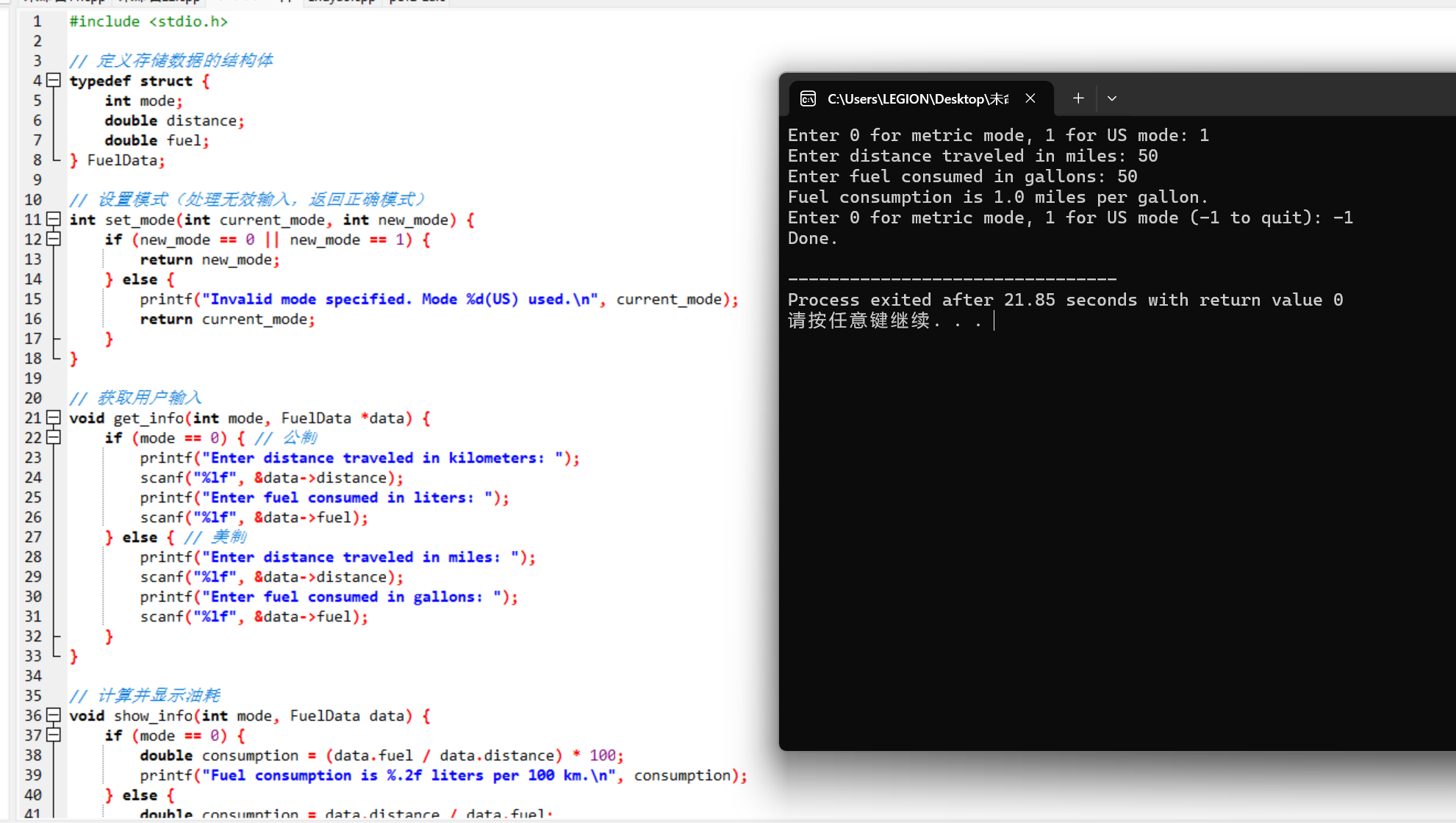Open the terminal profile dropdown chevron

[1112, 98]
